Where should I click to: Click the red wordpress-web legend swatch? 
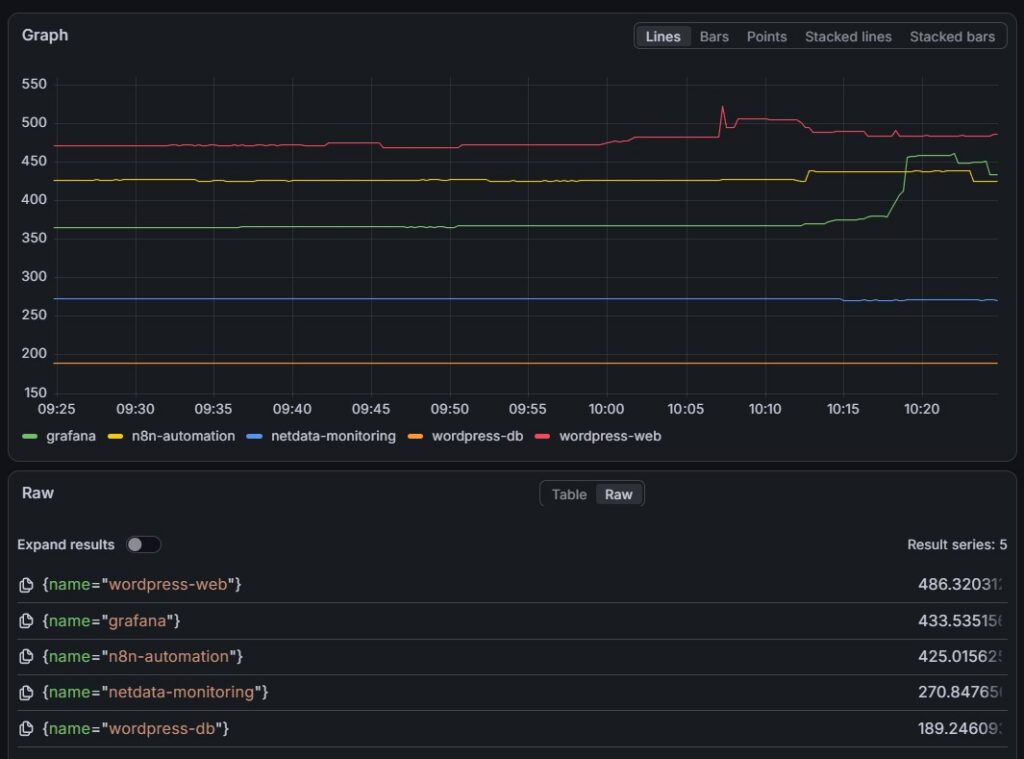542,436
